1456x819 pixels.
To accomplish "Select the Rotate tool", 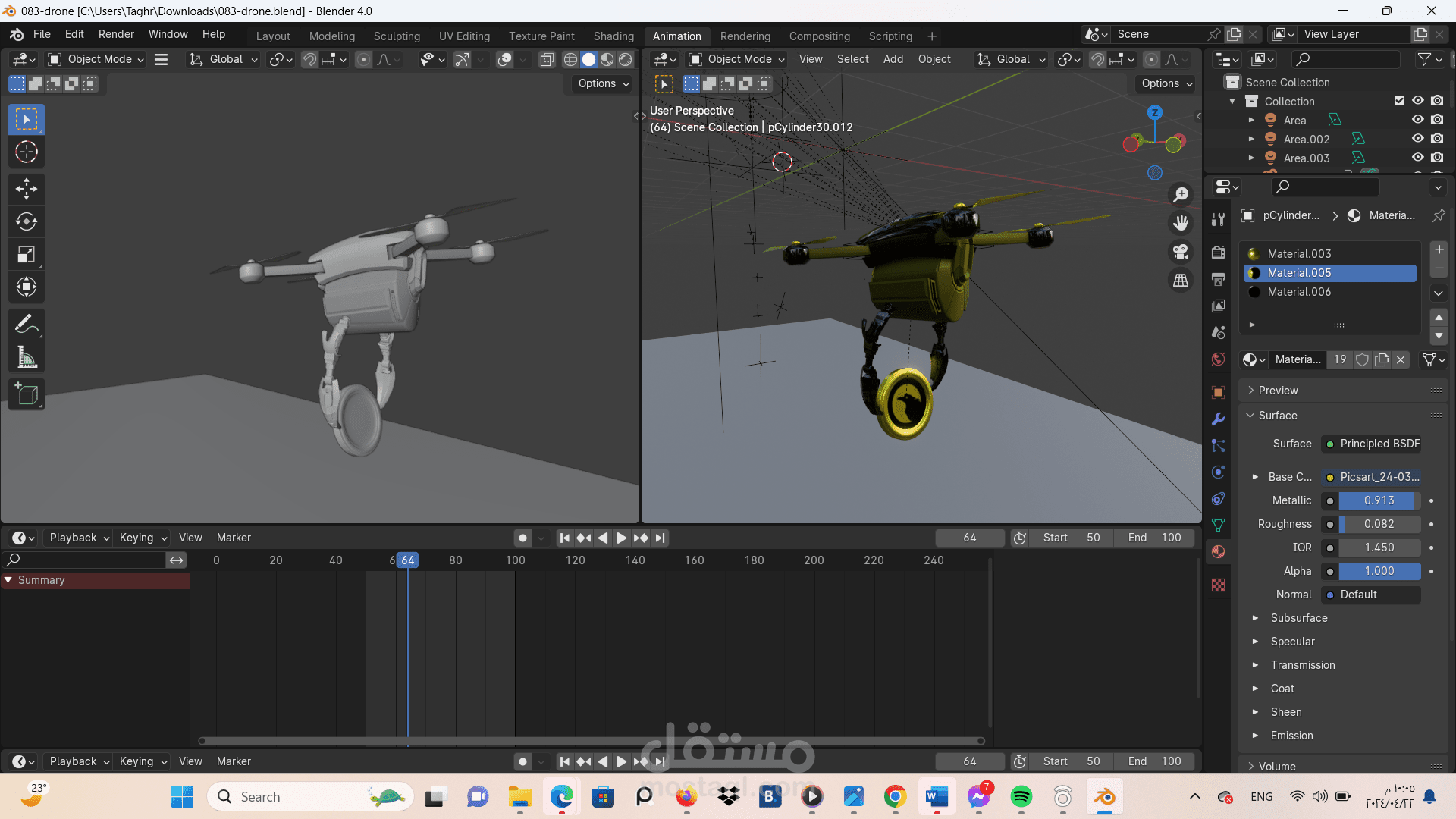I will pyautogui.click(x=27, y=221).
